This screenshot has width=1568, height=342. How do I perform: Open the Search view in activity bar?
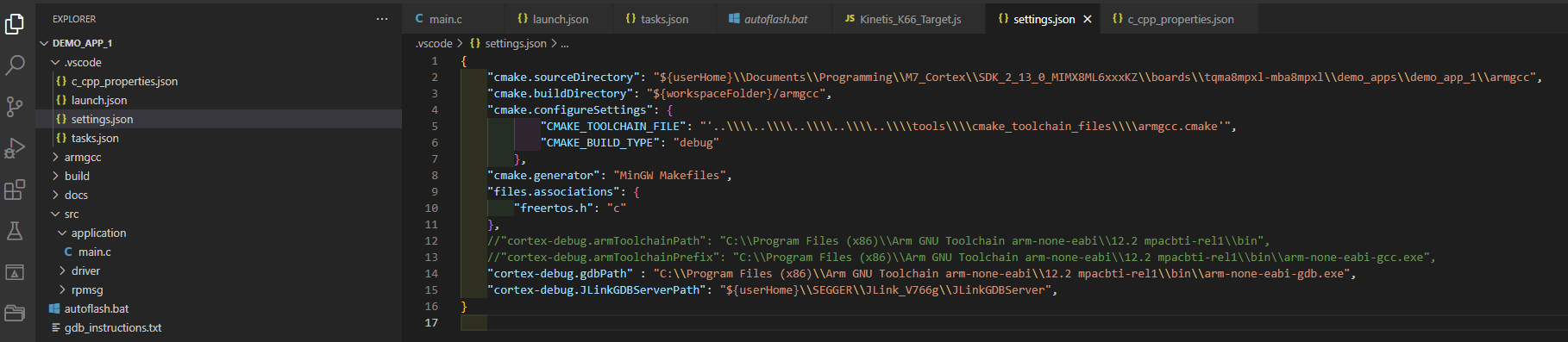[15, 65]
